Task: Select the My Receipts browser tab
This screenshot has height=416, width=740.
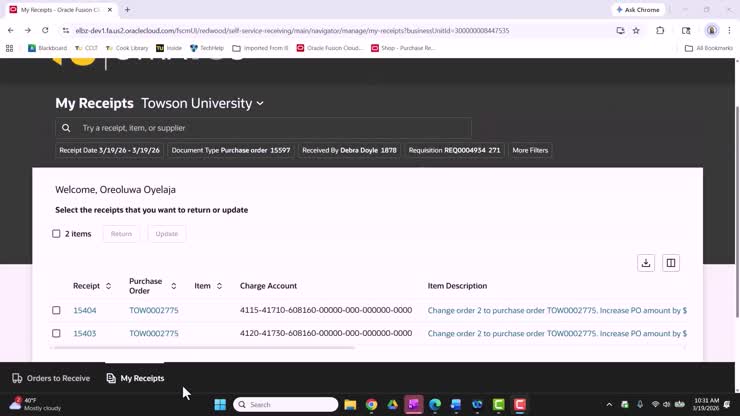Action: (60, 9)
